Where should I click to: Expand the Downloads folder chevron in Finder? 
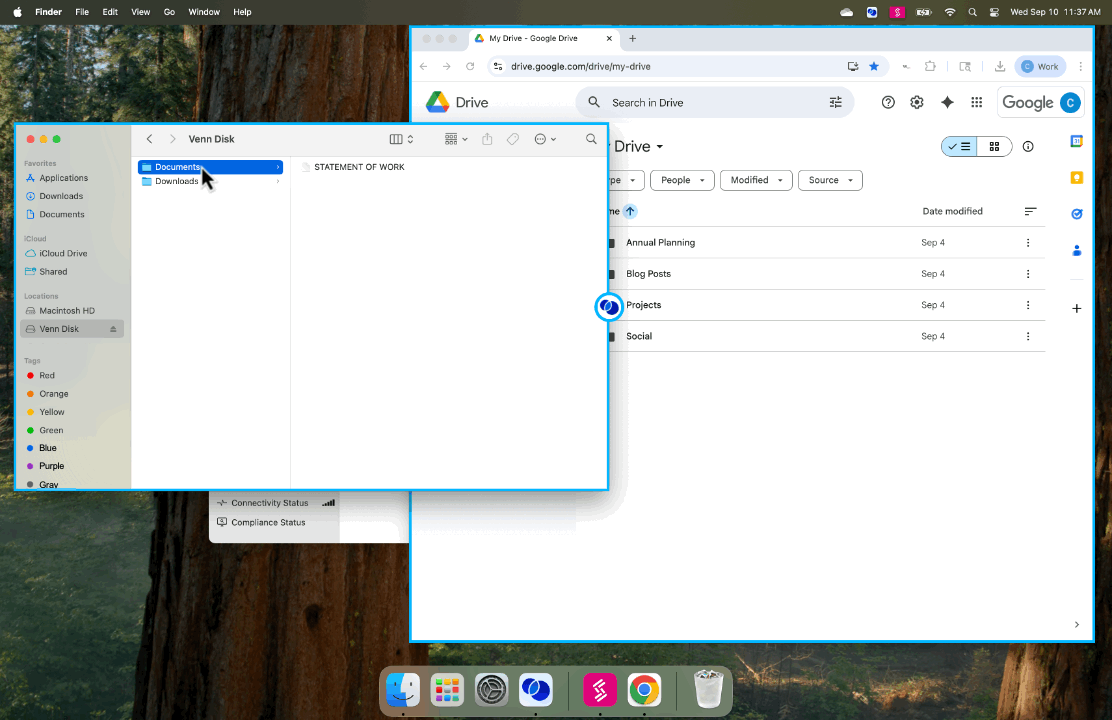pos(278,181)
